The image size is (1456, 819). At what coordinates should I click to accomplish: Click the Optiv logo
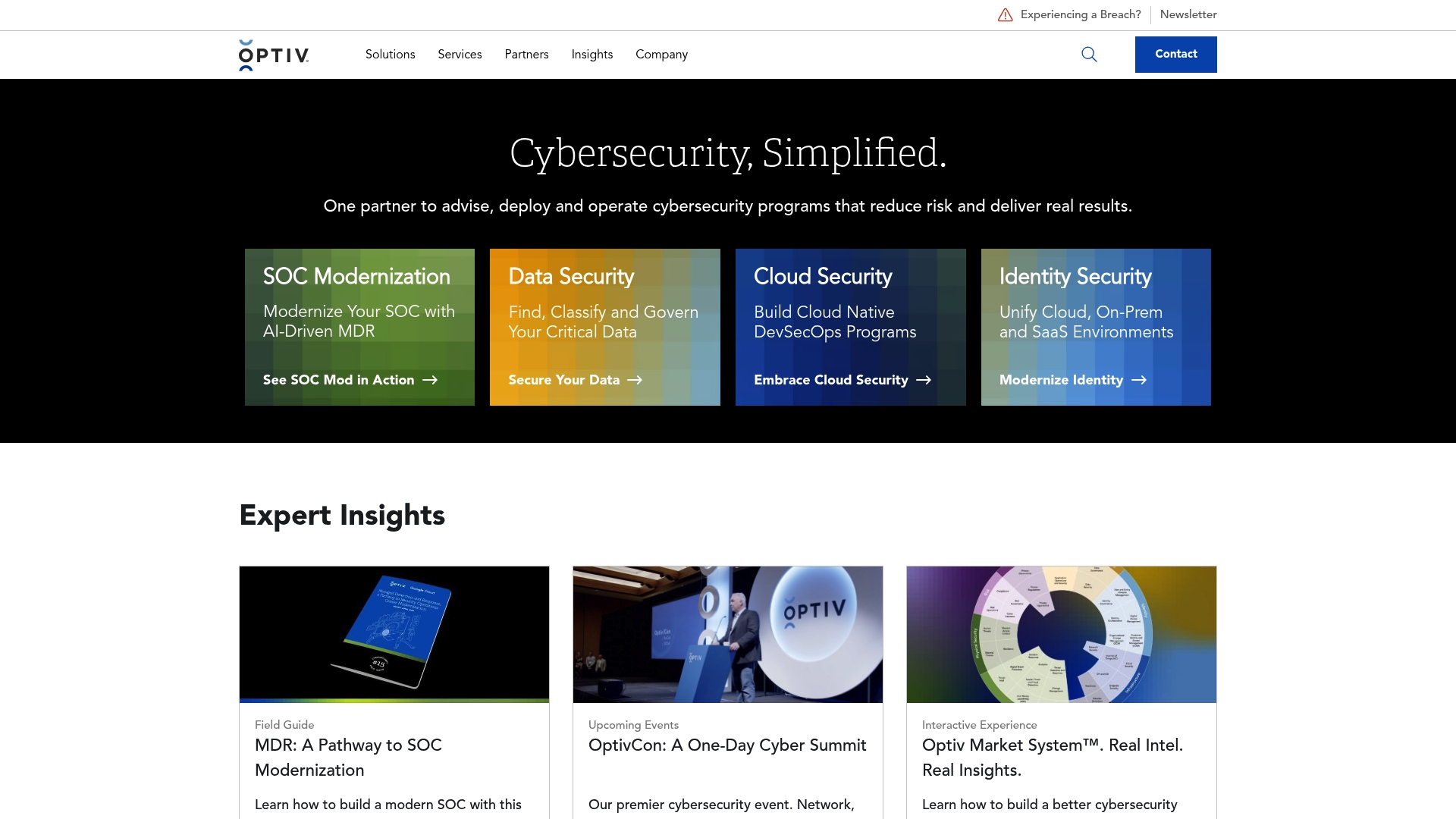coord(274,55)
